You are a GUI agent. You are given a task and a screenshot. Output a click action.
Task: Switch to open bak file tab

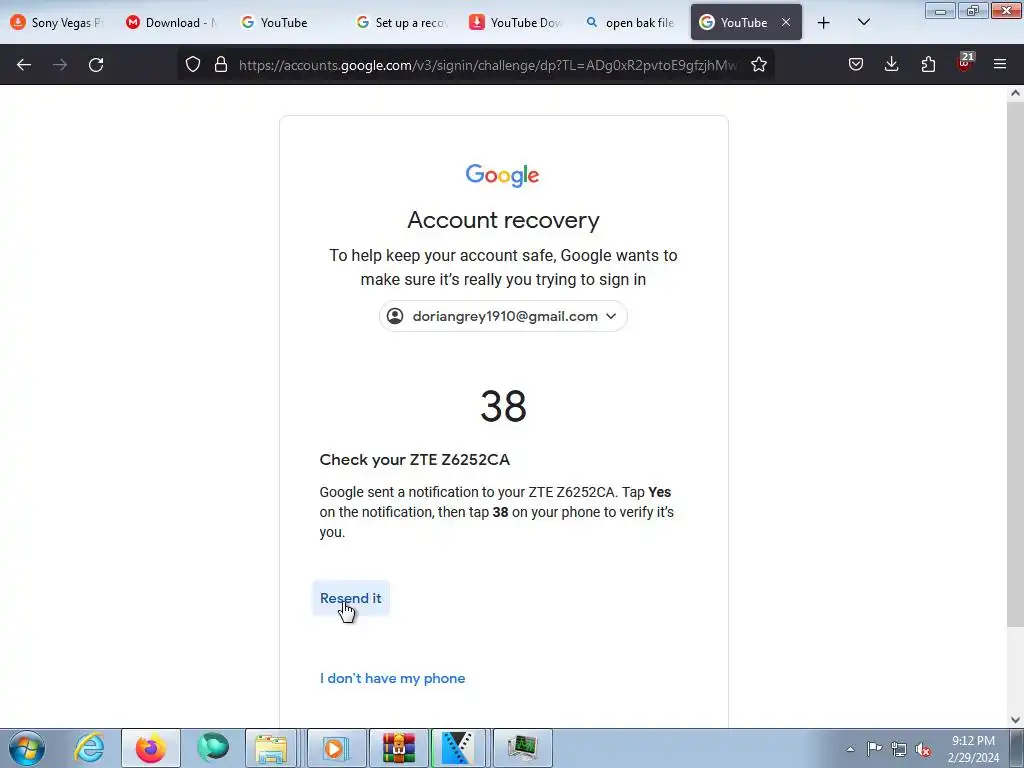[633, 23]
